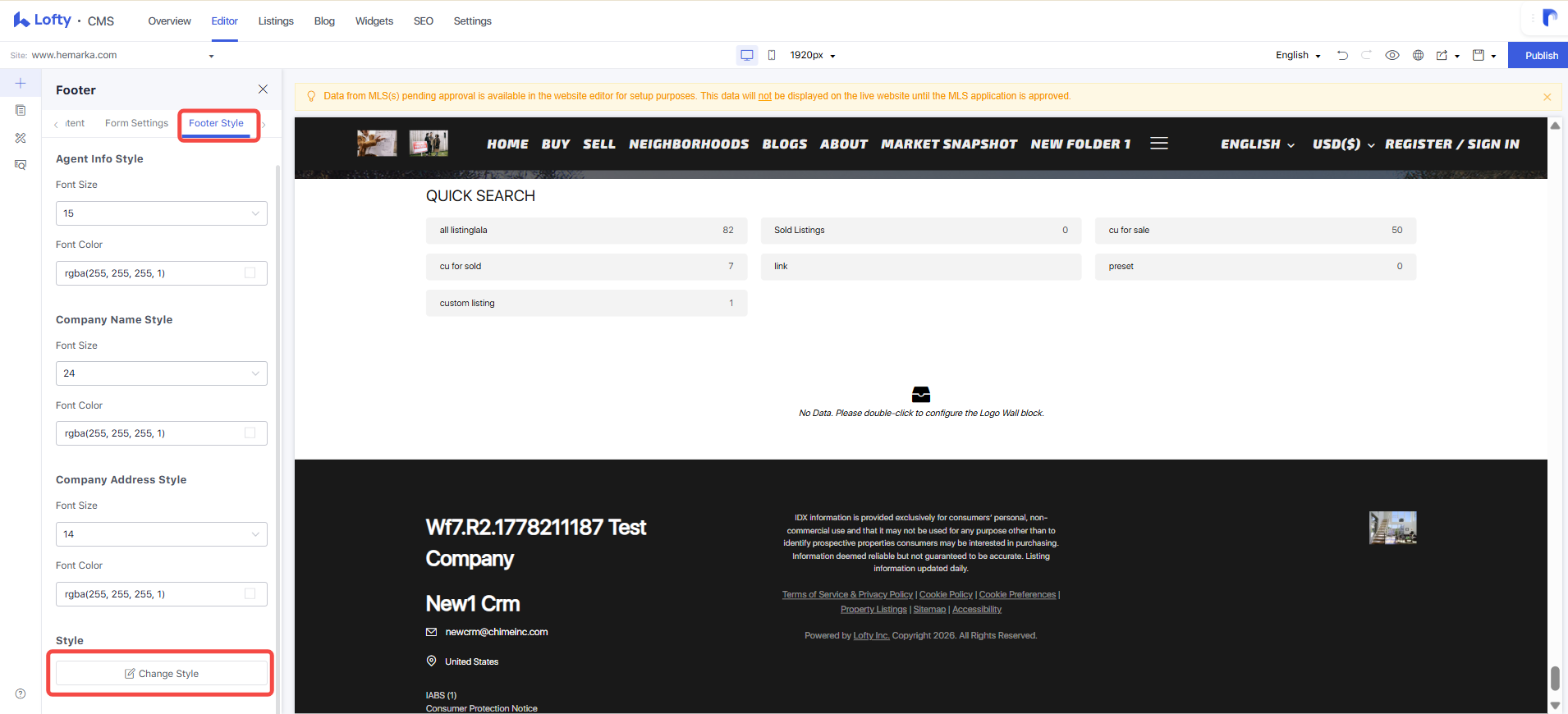Click the undo arrow icon

[x=1342, y=55]
